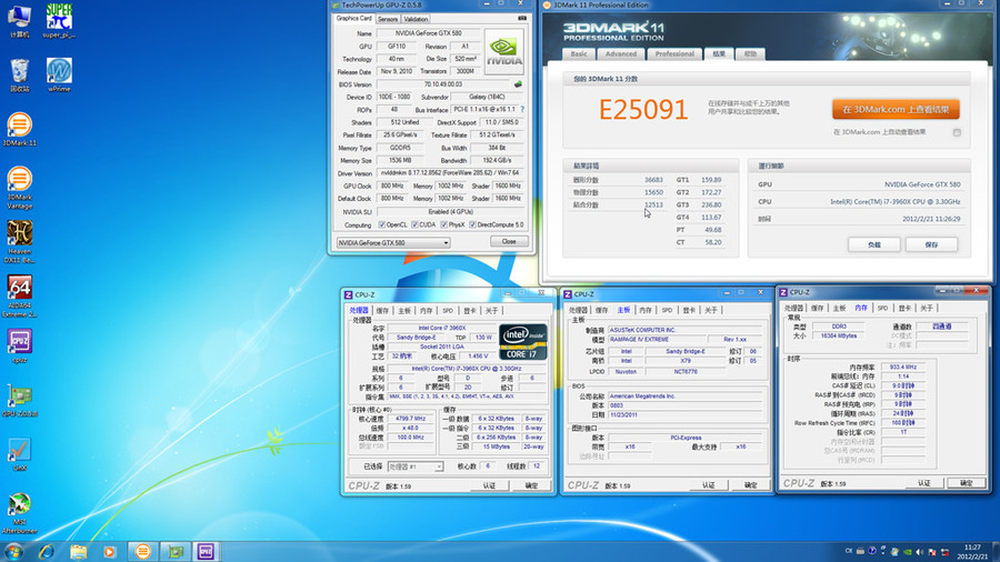
Task: Select the Graphics Card tab in GPU-Z
Action: 354,18
